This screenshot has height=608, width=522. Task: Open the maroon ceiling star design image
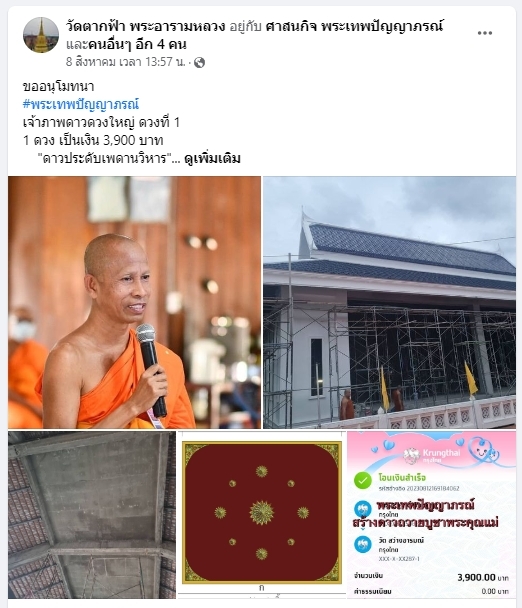(x=262, y=515)
